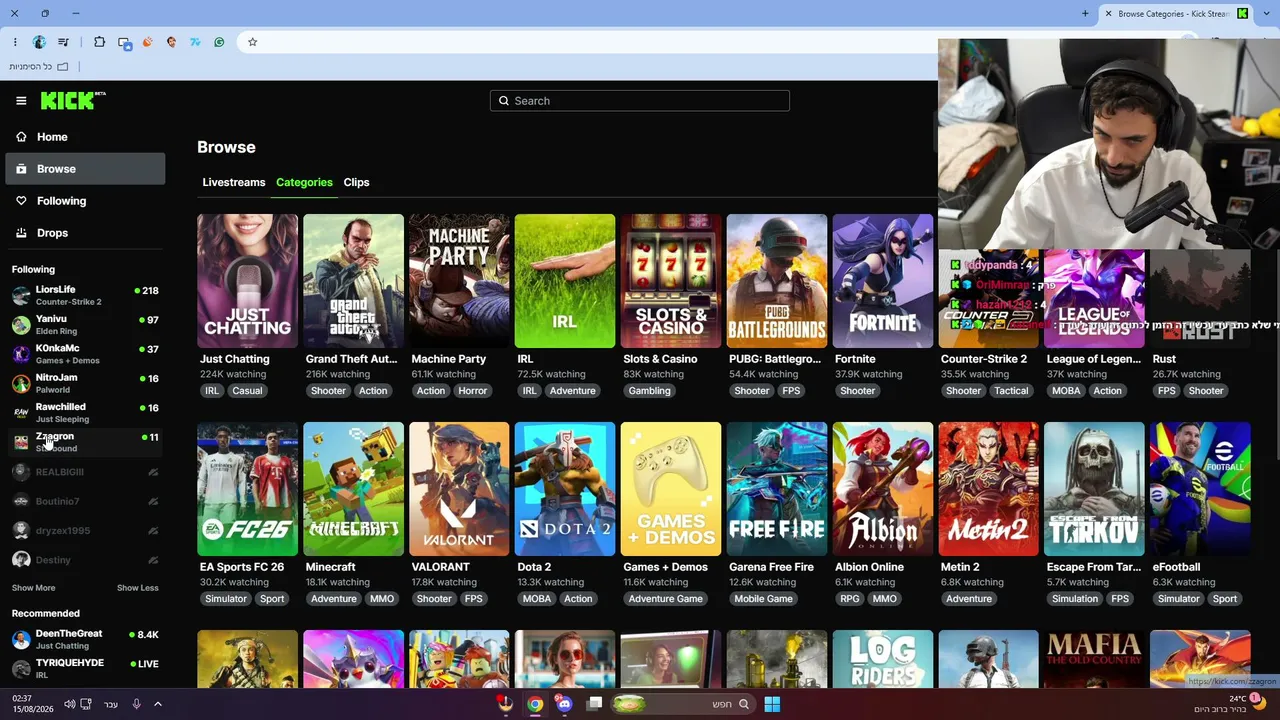
Task: Open the offline dryzex1995 channel
Action: 85,531
